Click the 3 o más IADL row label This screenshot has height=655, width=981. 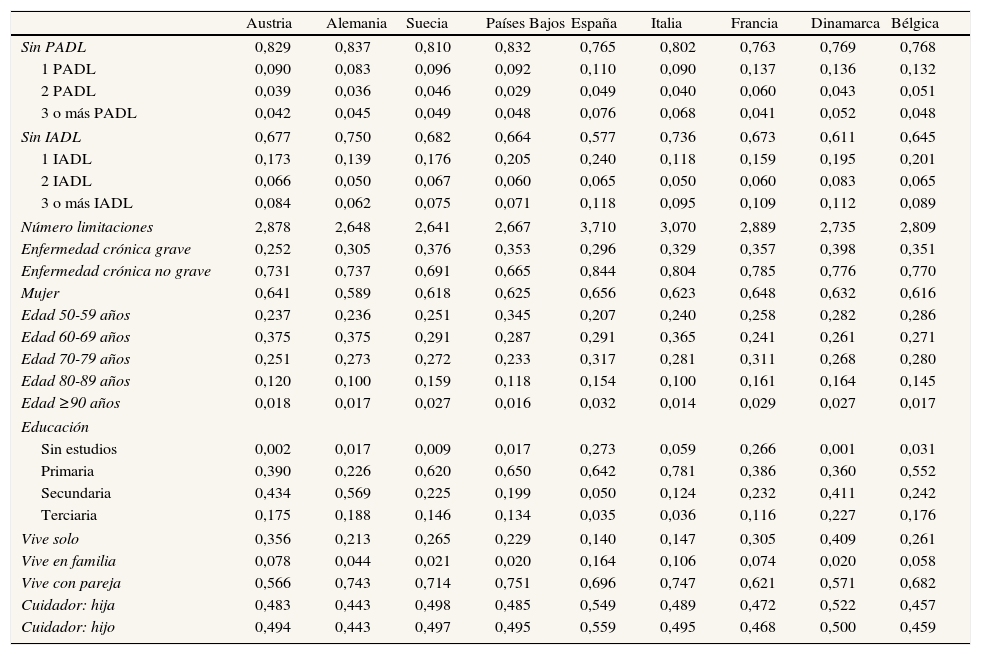point(87,204)
